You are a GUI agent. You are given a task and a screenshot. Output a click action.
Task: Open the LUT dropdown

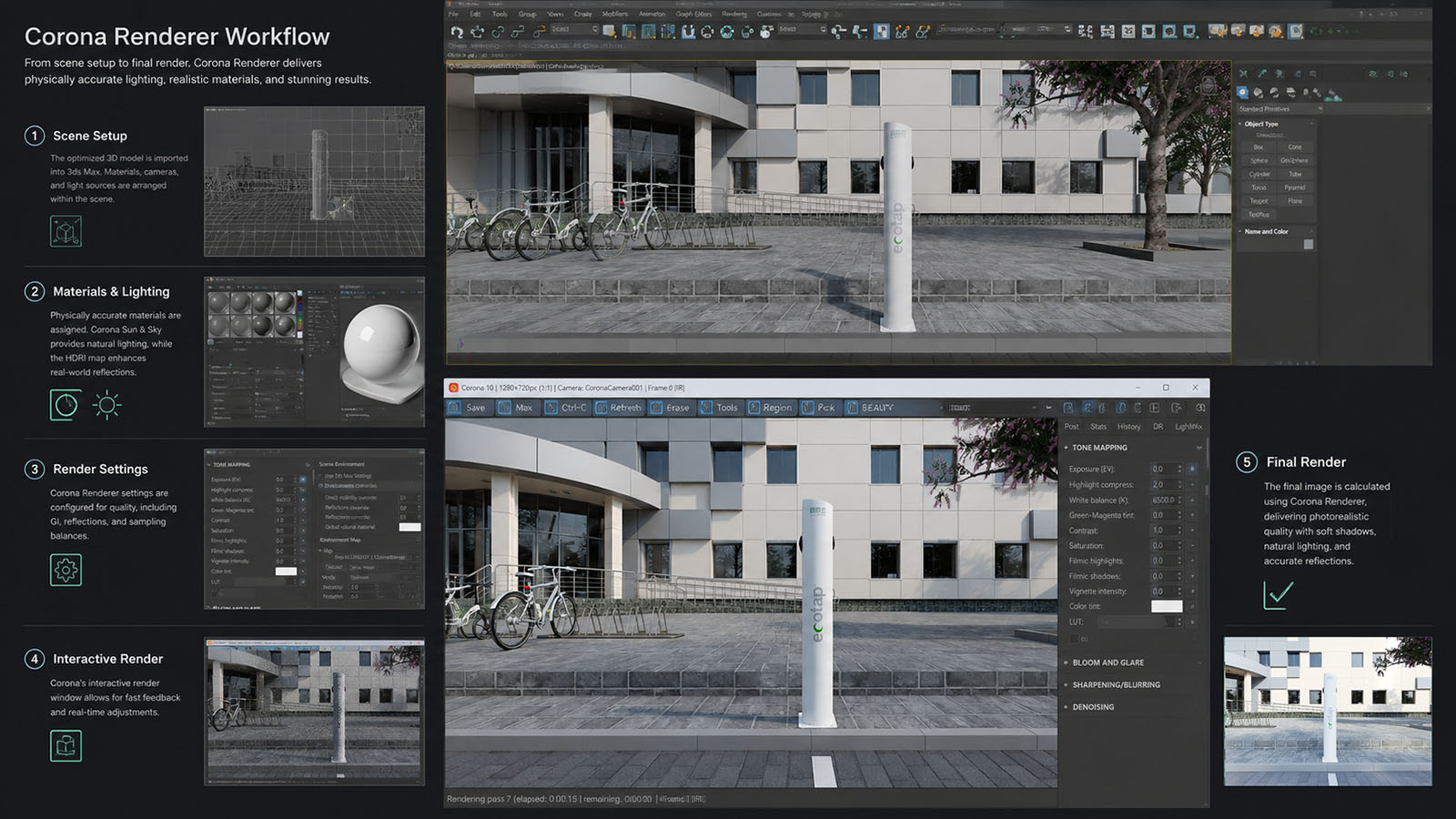[1140, 622]
